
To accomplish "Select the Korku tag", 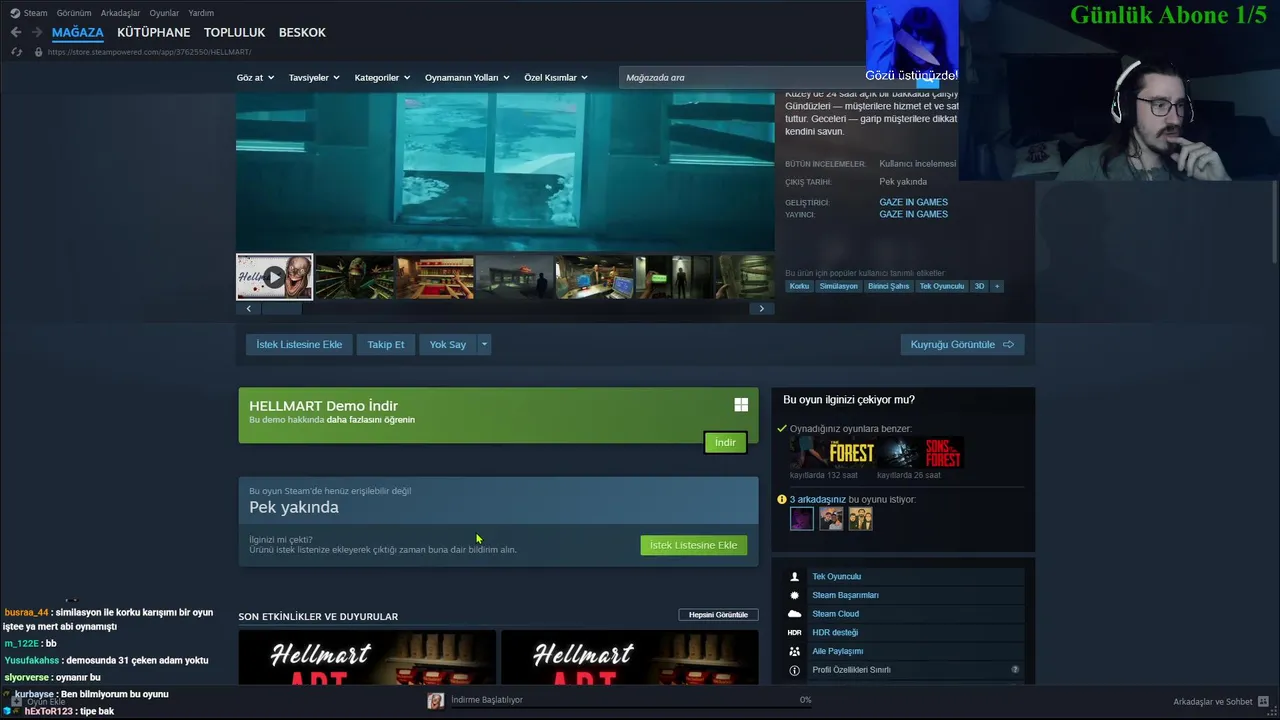I will 799,286.
